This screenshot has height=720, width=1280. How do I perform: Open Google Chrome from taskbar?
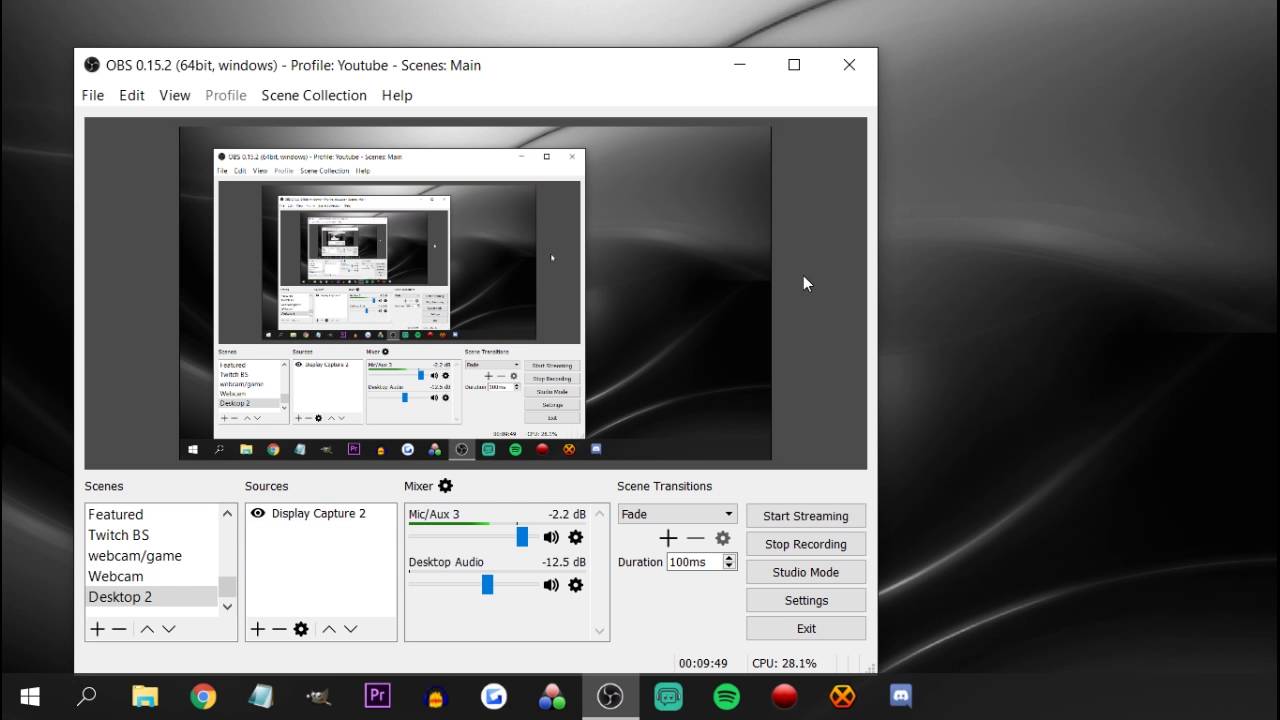click(203, 696)
